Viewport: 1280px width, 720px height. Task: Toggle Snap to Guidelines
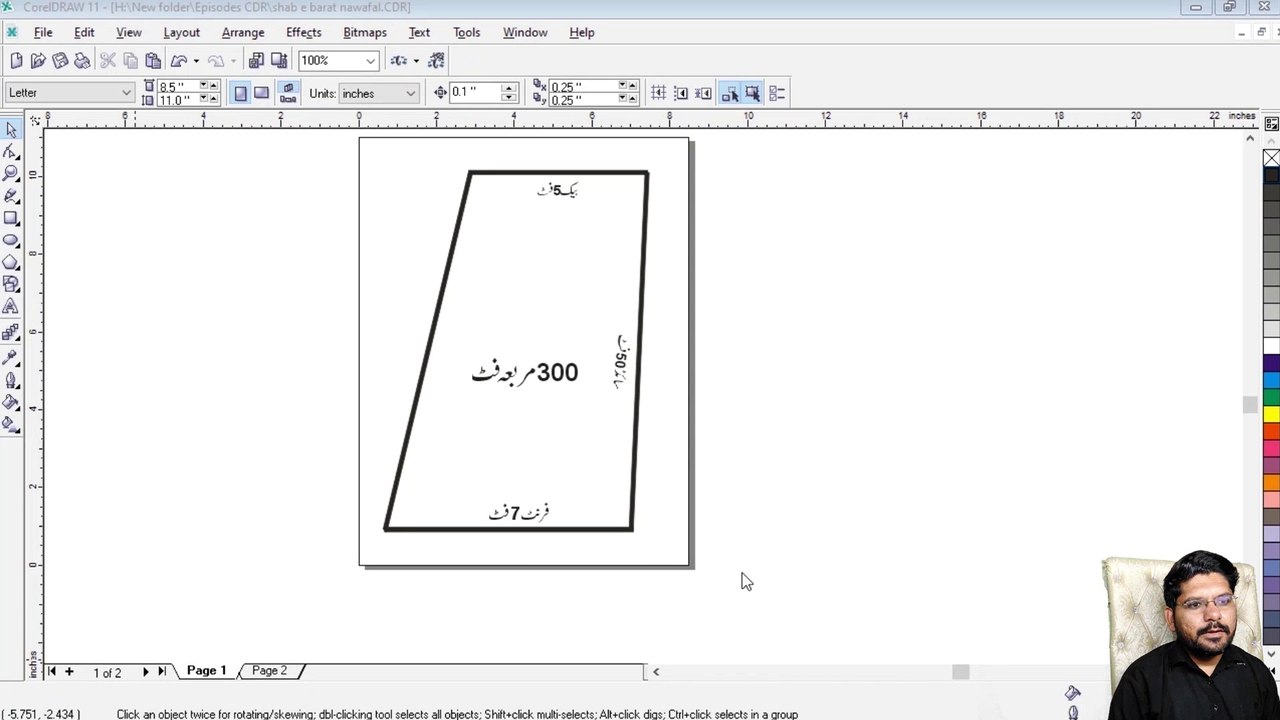681,93
